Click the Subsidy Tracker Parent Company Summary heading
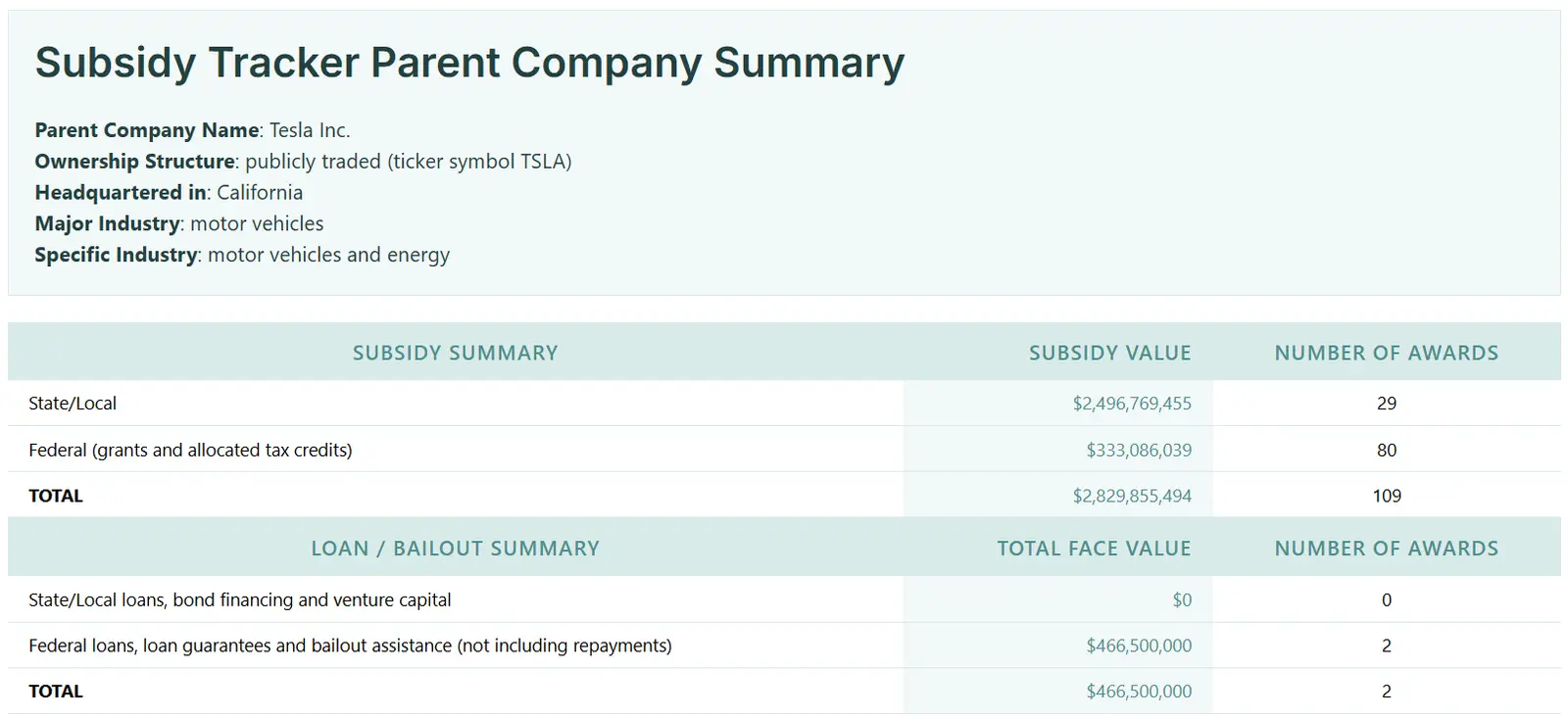This screenshot has height=717, width=1568. 469,63
